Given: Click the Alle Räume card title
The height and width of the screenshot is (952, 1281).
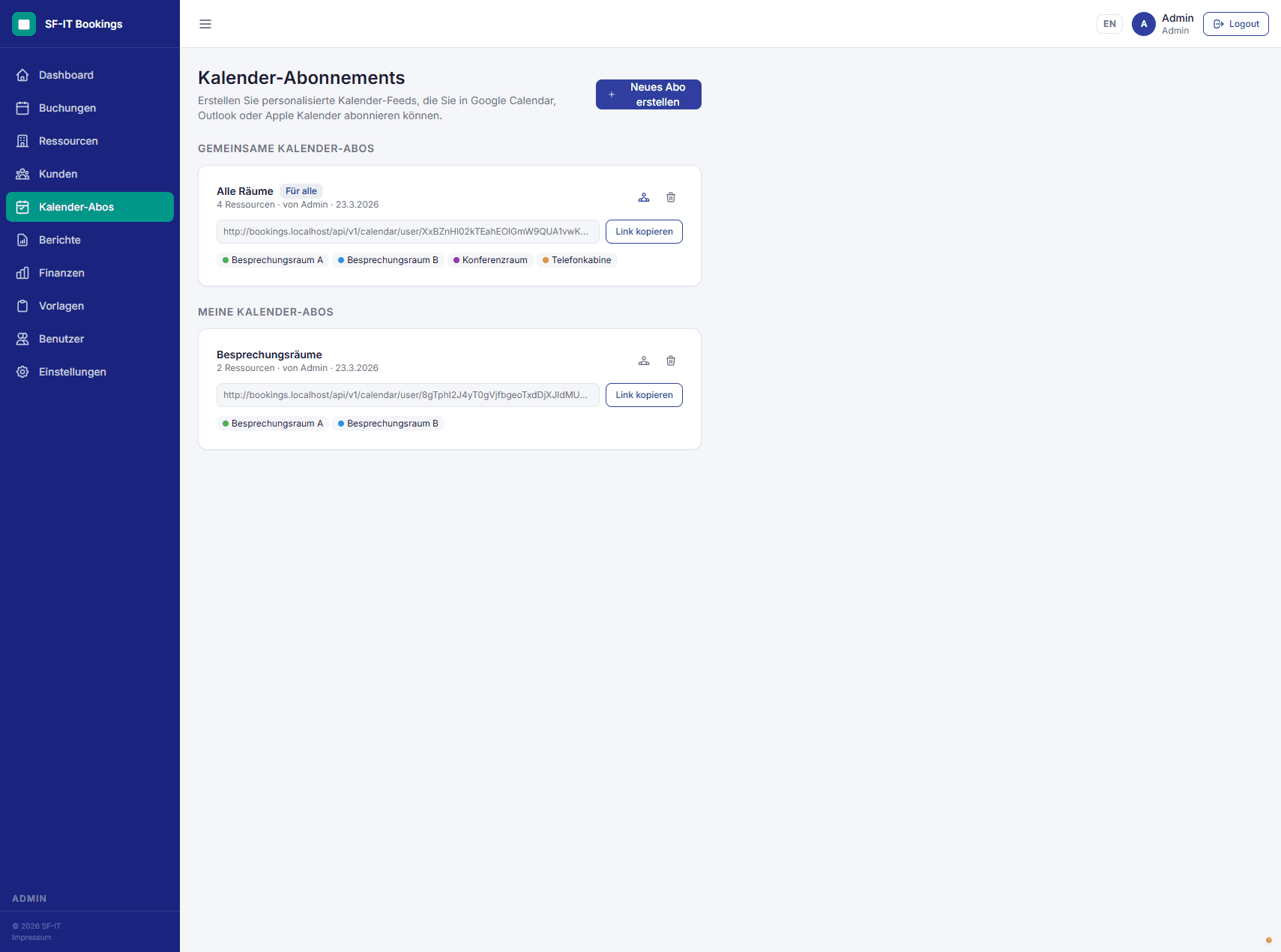Looking at the screenshot, I should coord(245,191).
